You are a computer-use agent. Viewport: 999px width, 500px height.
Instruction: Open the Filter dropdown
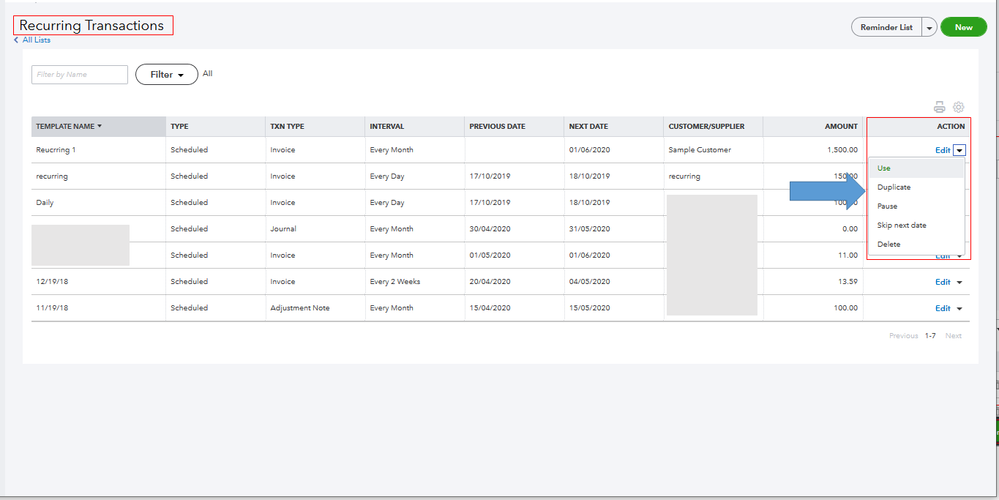click(x=166, y=75)
